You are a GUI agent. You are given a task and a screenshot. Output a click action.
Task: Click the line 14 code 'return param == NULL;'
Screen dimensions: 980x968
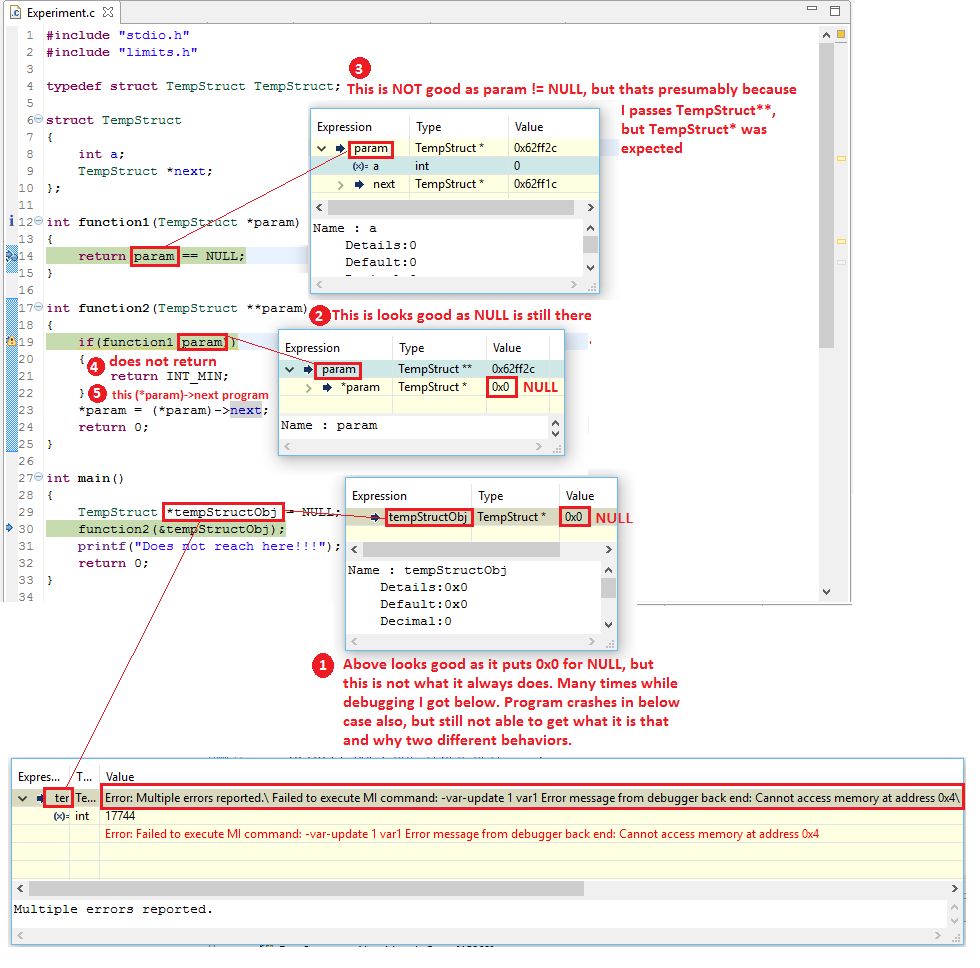(162, 256)
